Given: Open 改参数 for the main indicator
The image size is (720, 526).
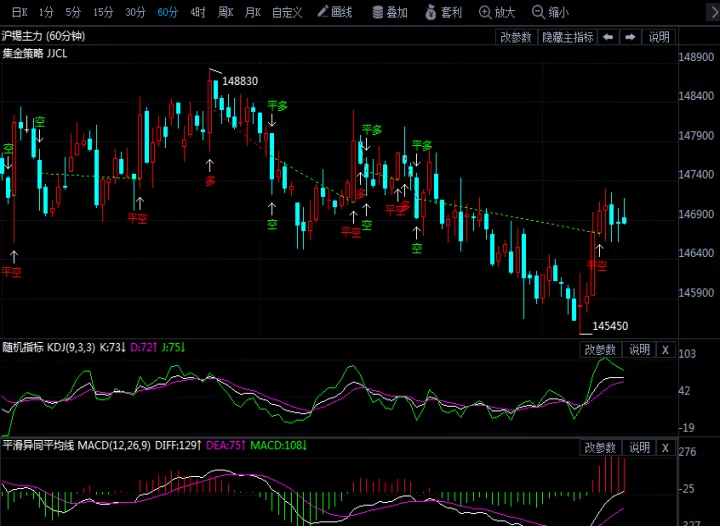Looking at the screenshot, I should 516,37.
